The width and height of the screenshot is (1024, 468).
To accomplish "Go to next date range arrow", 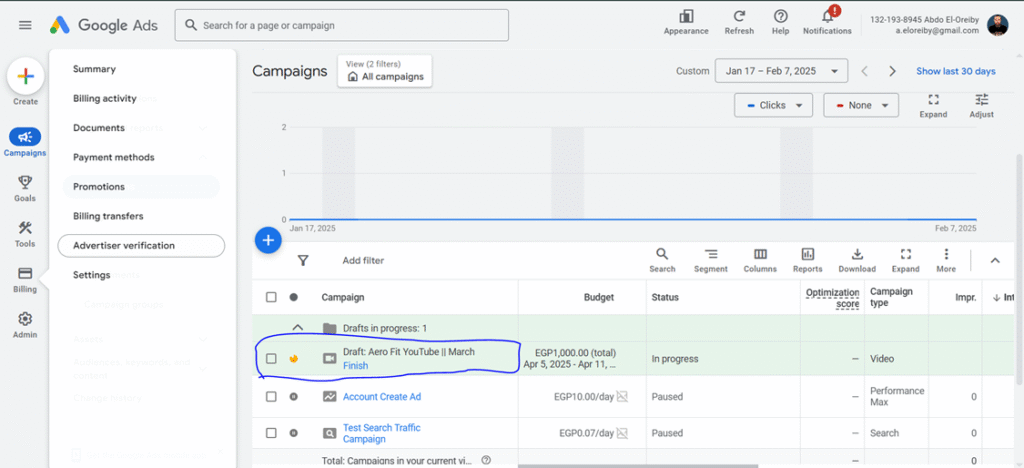I will tap(893, 71).
